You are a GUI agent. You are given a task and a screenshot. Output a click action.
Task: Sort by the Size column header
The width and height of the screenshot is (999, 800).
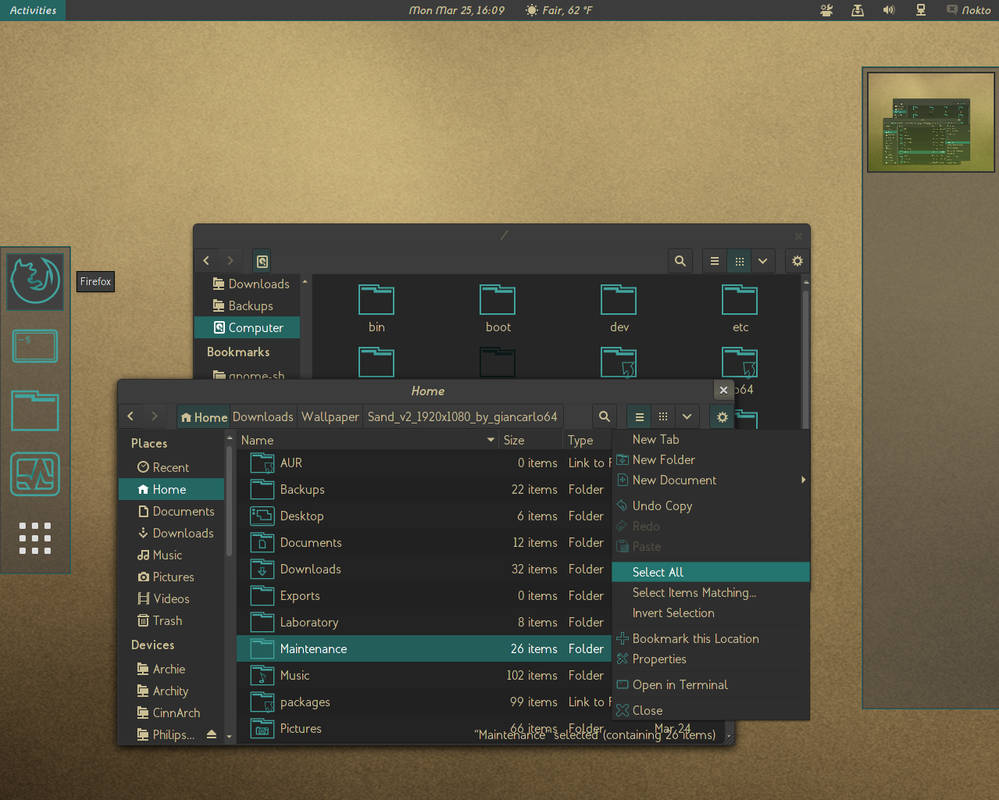coord(530,440)
